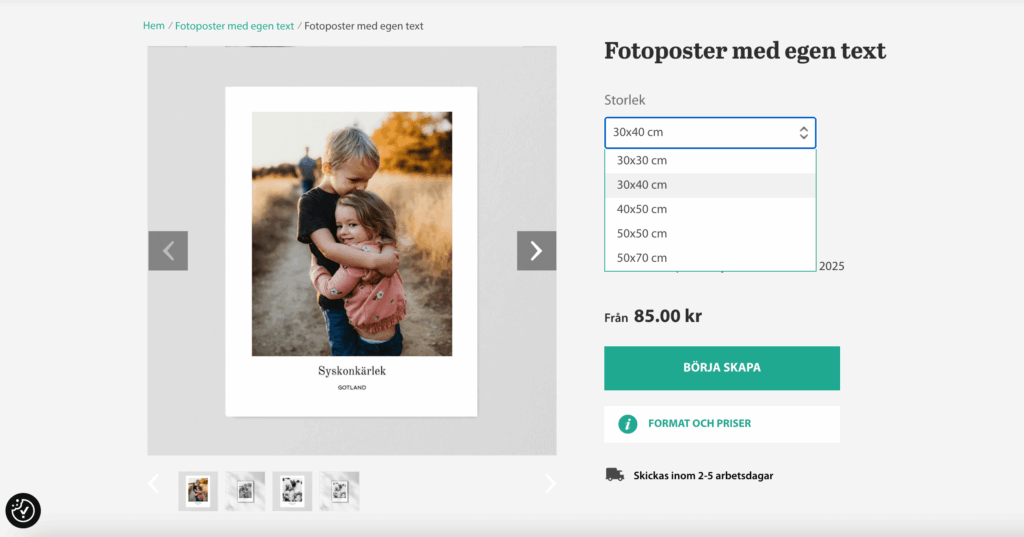The width and height of the screenshot is (1024, 537).
Task: Open the Fotoposter med egen text breadcrumb link
Action: coord(234,26)
